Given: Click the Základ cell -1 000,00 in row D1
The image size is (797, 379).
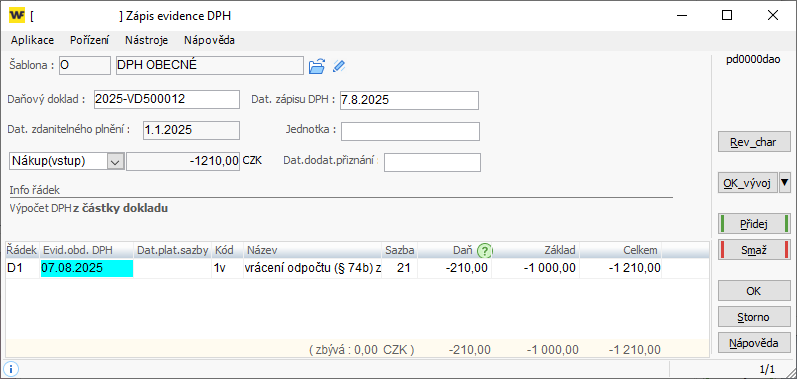Looking at the screenshot, I should [x=535, y=268].
